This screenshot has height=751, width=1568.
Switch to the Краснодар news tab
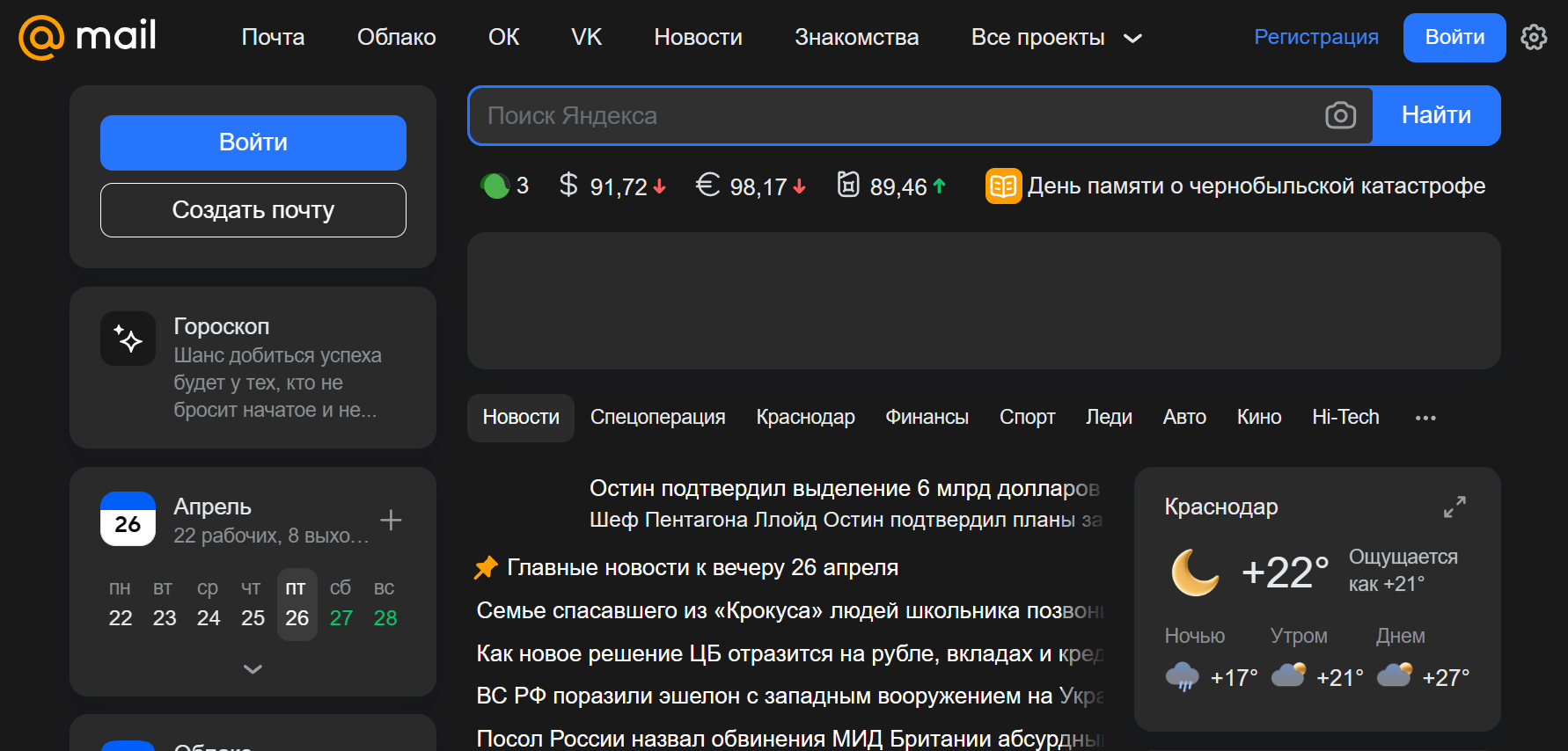click(805, 418)
